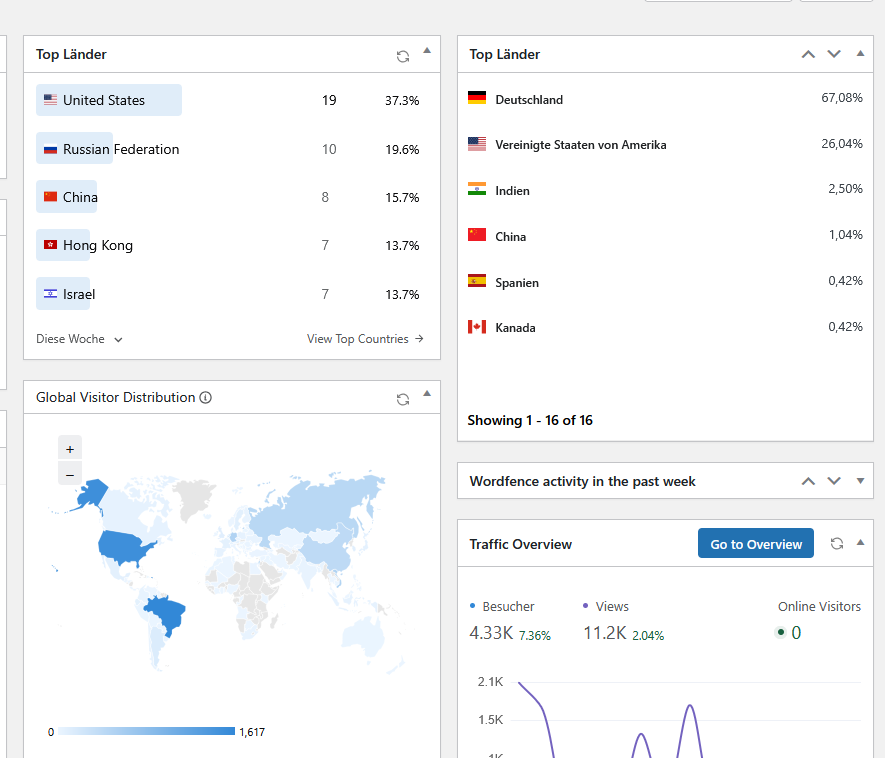
Task: Refresh the Traffic Overview widget
Action: [x=836, y=544]
